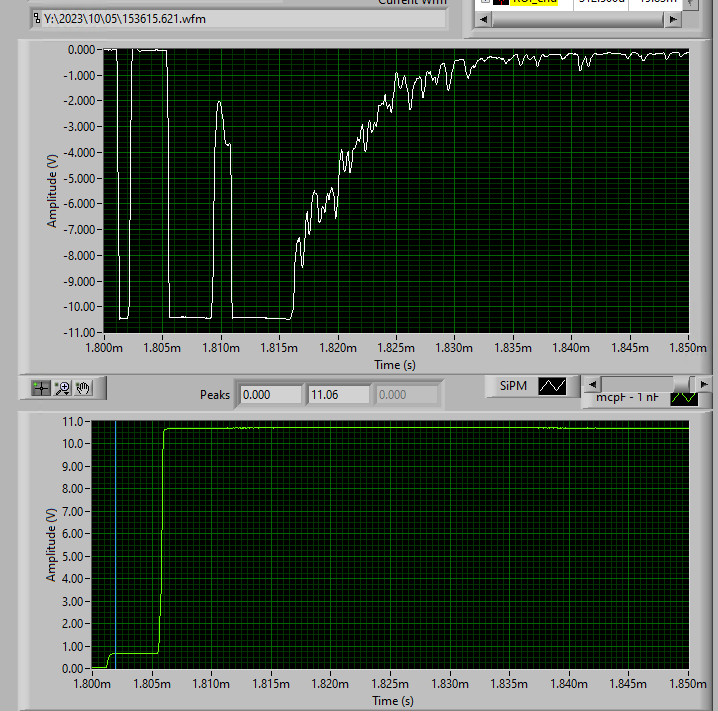Click the 0.000 y-axis maximum label of upper graph

tap(81, 49)
